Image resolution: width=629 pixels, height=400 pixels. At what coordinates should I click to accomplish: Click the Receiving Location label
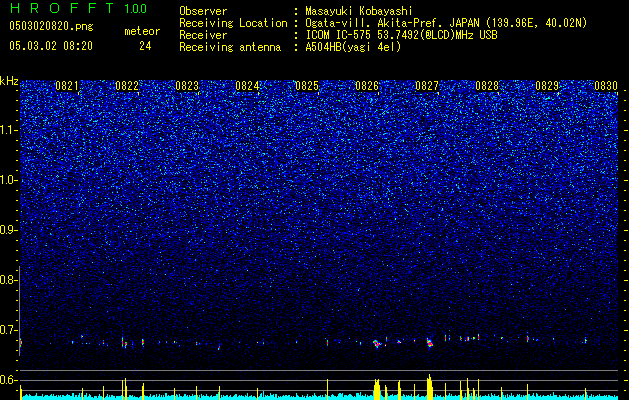click(233, 23)
